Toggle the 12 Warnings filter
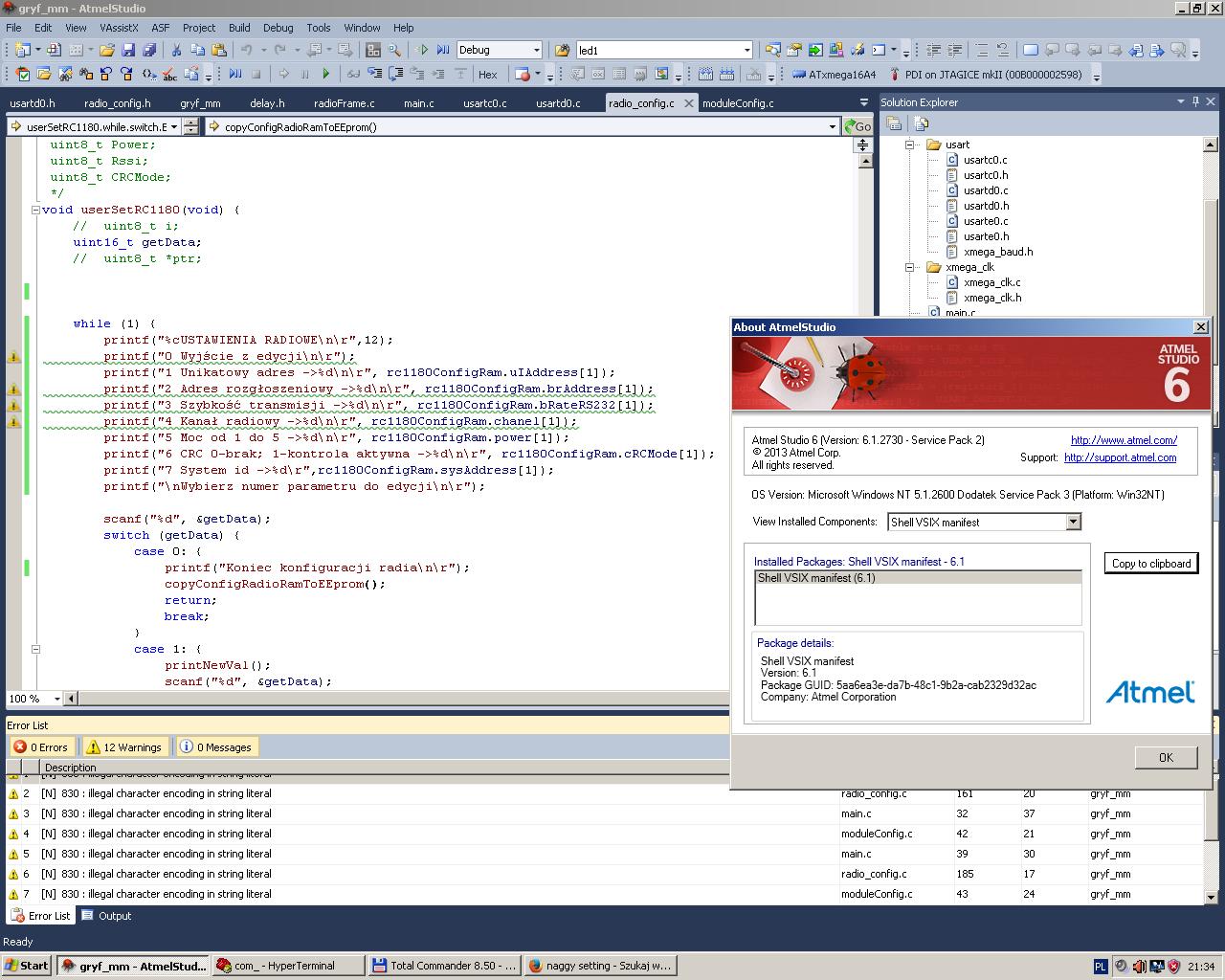Screen dimensions: 1225x980 click(x=124, y=747)
